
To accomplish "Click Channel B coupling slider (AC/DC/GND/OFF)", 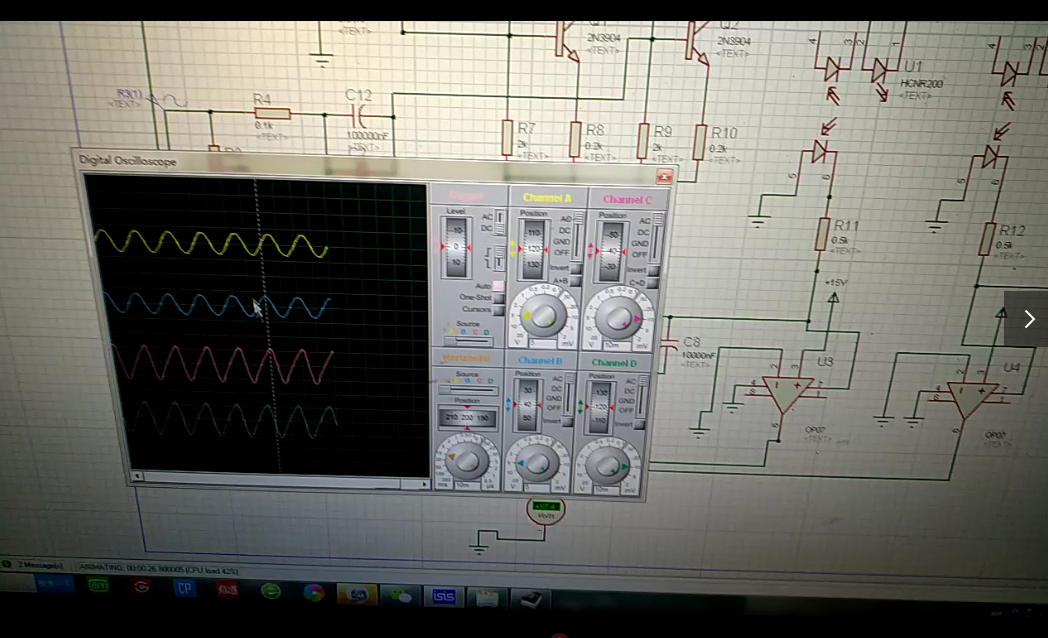I will (569, 394).
